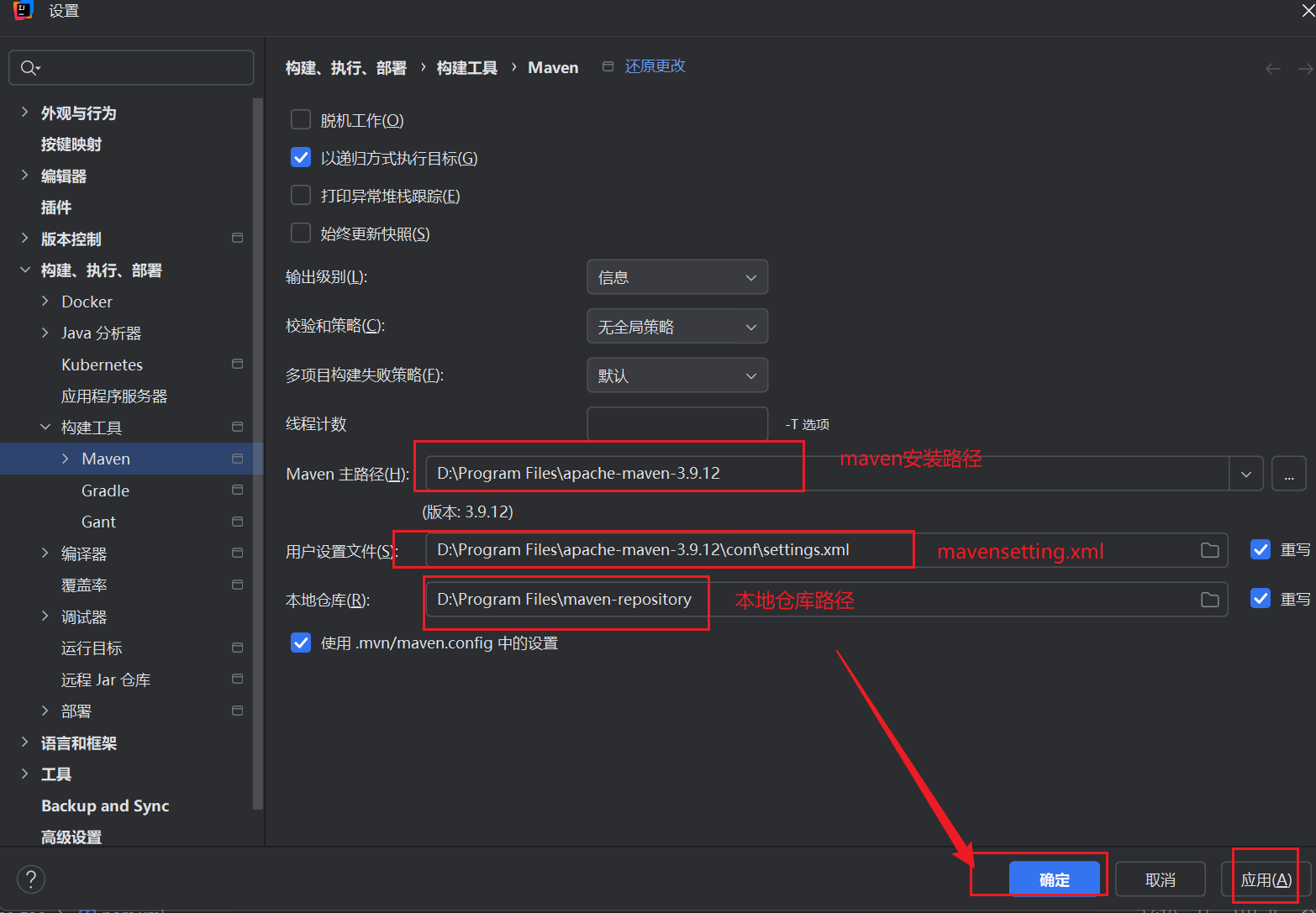Click the folder icon for 用户设置文件
Image resolution: width=1316 pixels, height=913 pixels.
(1210, 550)
